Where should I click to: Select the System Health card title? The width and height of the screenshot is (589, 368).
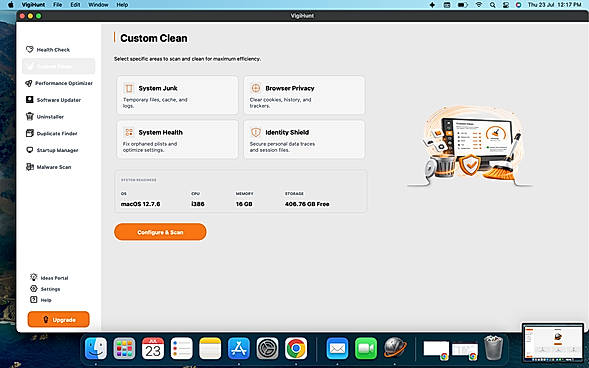[x=160, y=132]
